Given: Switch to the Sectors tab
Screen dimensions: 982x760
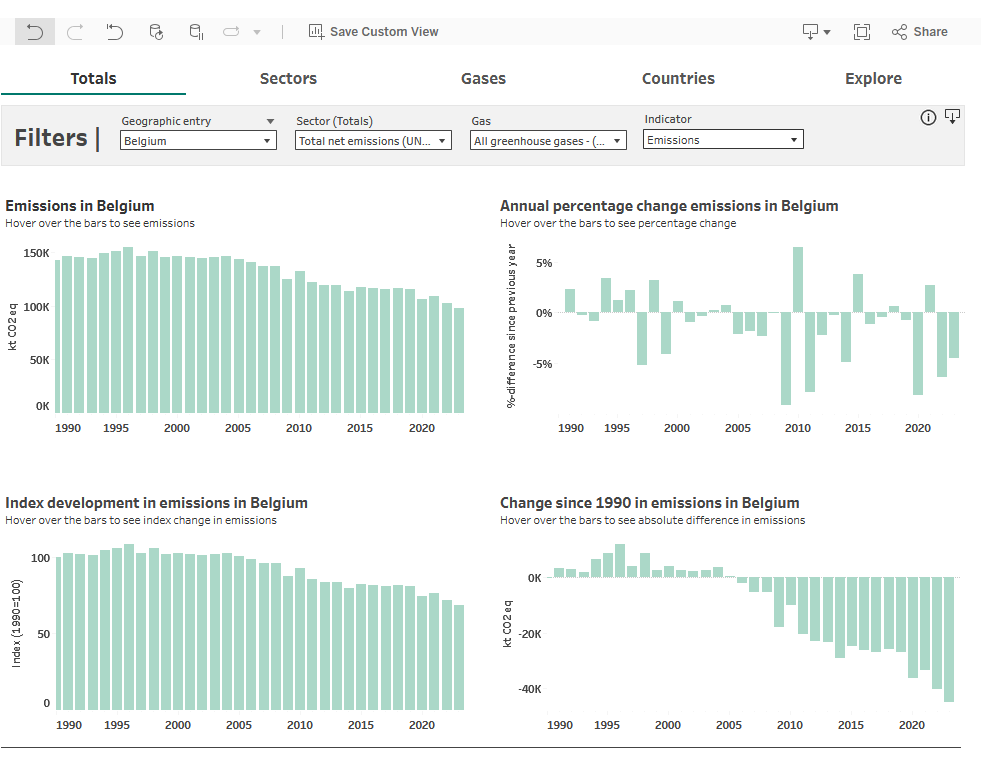Looking at the screenshot, I should [288, 79].
